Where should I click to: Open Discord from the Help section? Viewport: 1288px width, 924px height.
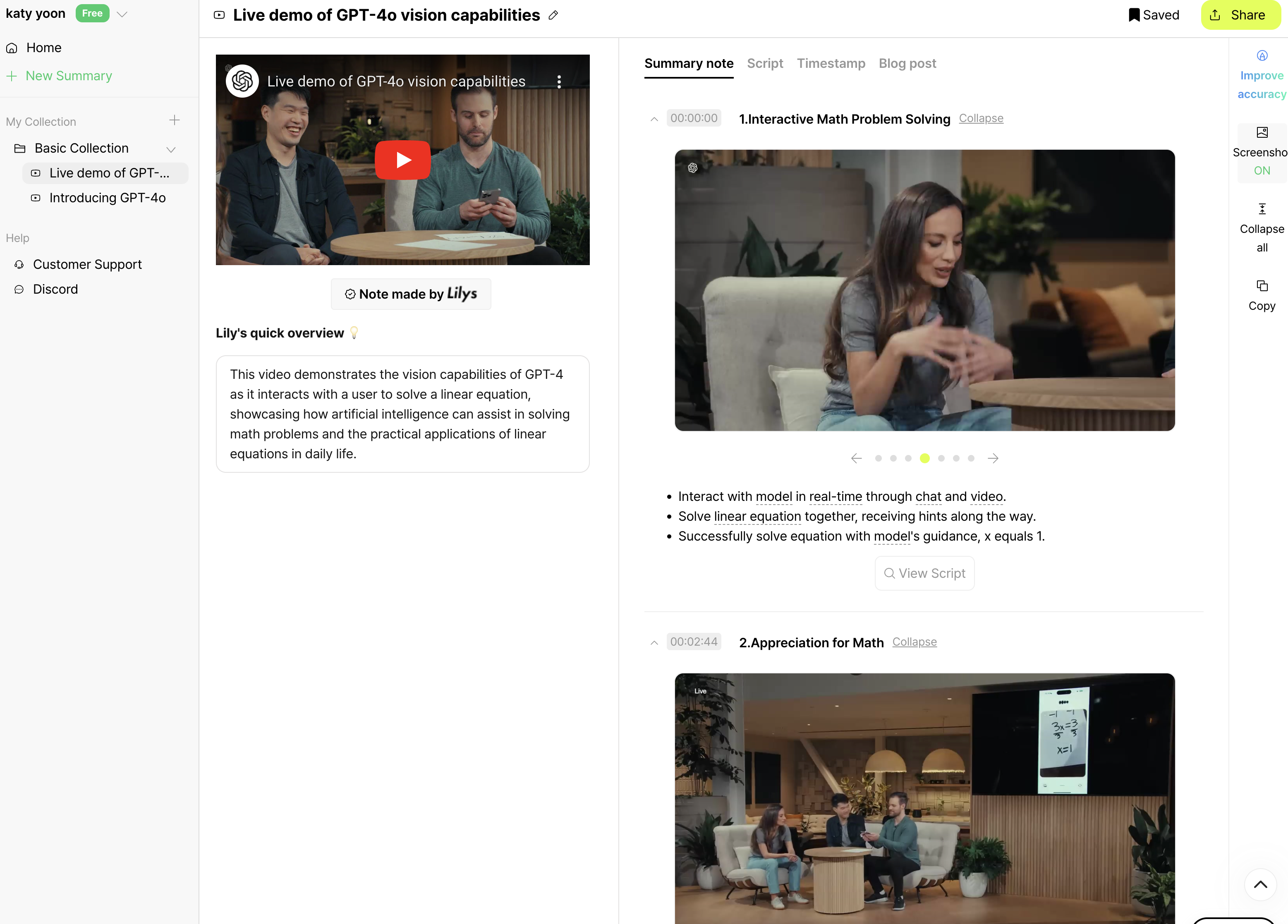click(x=46, y=290)
